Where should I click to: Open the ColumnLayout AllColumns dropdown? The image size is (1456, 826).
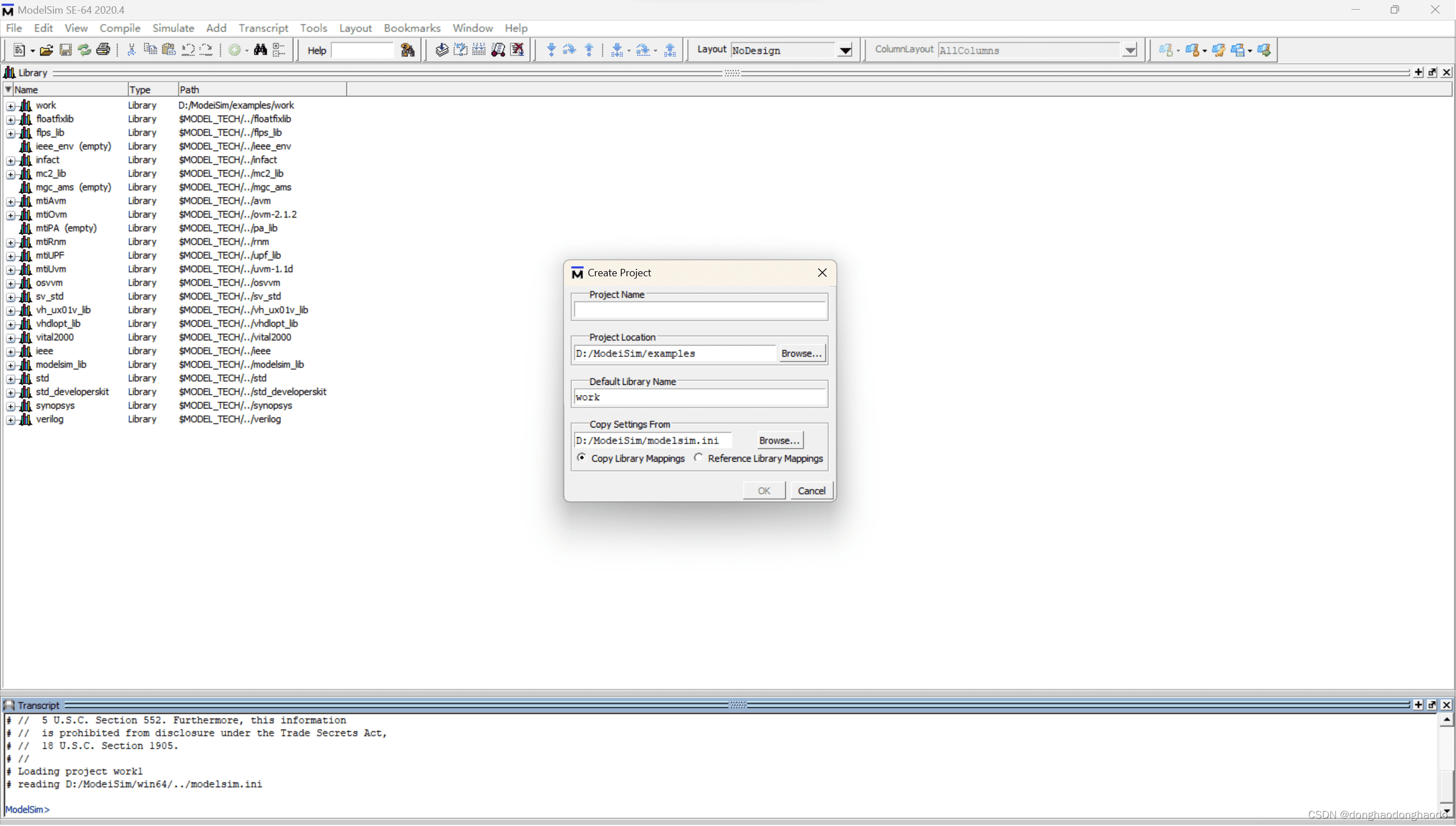pos(1130,50)
